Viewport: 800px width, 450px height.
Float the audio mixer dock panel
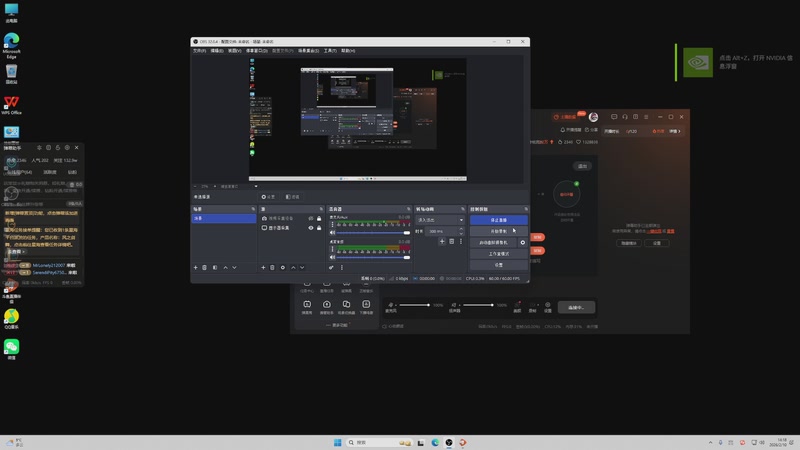(408, 209)
